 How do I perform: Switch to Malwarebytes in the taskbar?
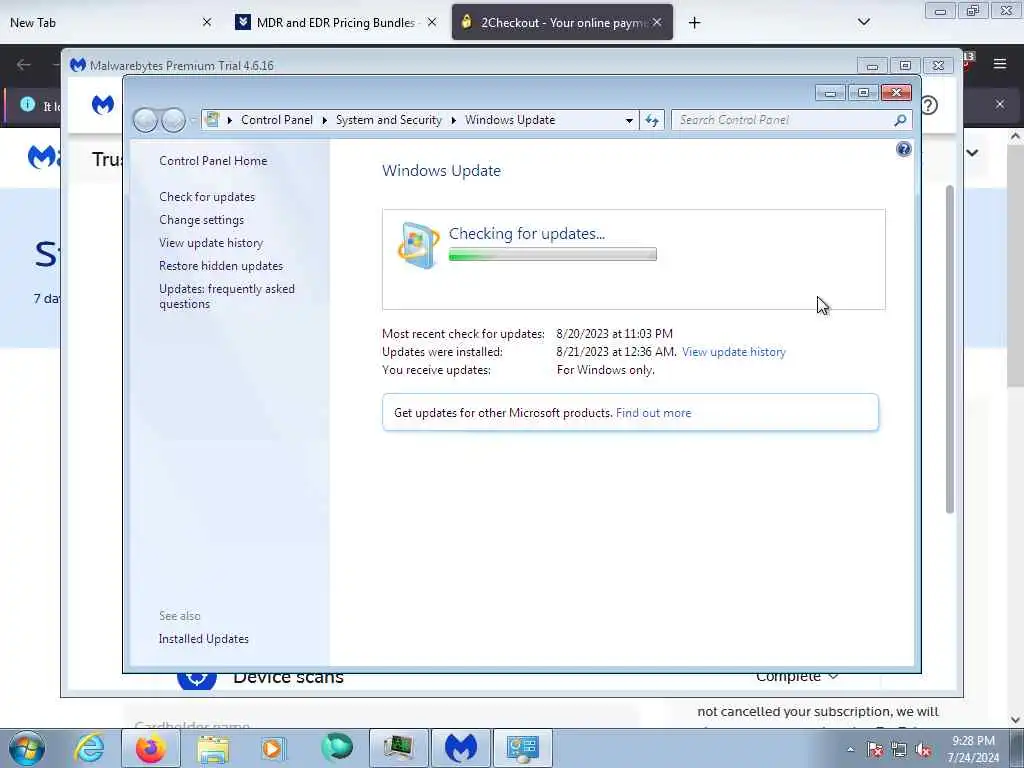click(x=461, y=748)
